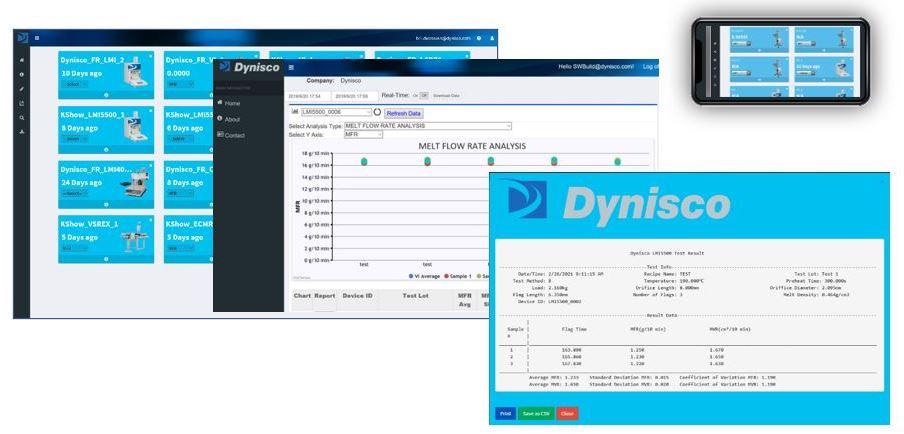Click the info dot on the Dynisco_FR_LMI40 card
This screenshot has height=434, width=904.
point(106,204)
